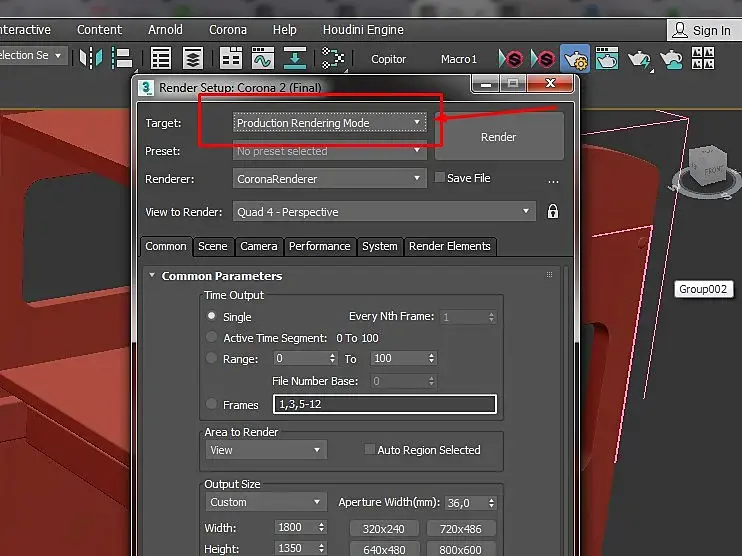
Task: Adjust the Aperture Width spinner arrows
Action: coord(492,503)
